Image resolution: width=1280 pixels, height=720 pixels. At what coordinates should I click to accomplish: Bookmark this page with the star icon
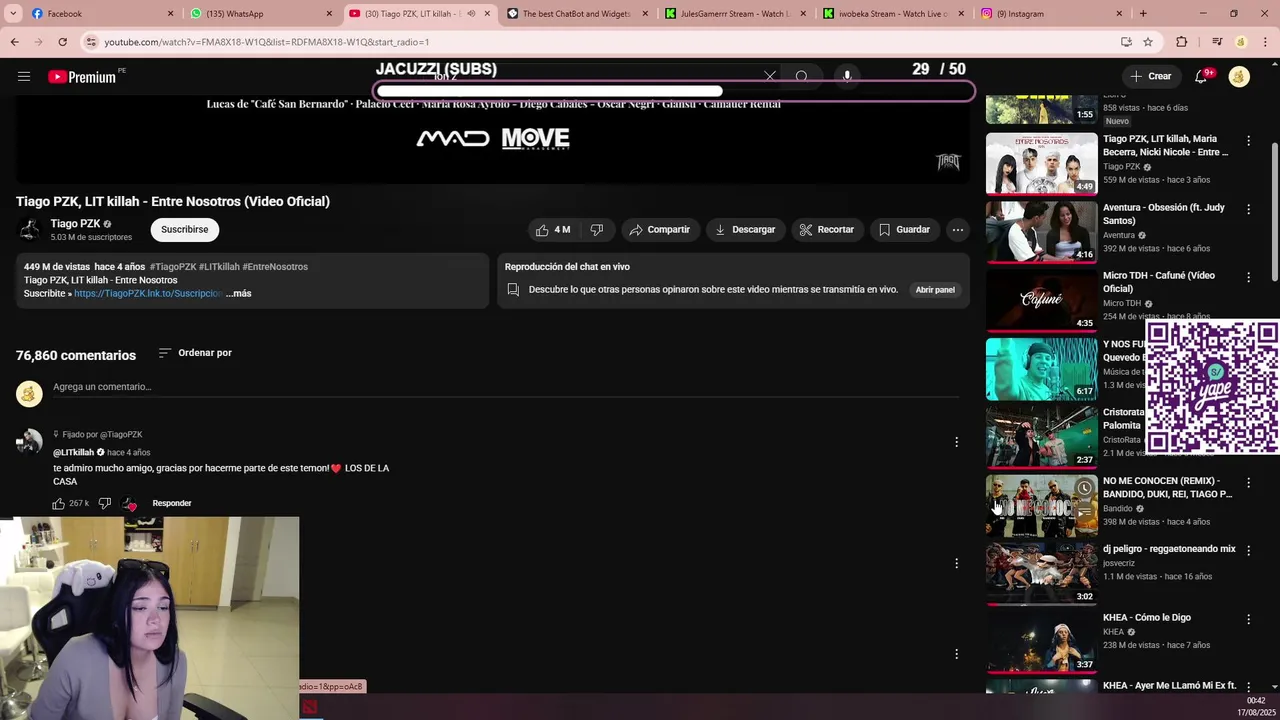(1148, 42)
